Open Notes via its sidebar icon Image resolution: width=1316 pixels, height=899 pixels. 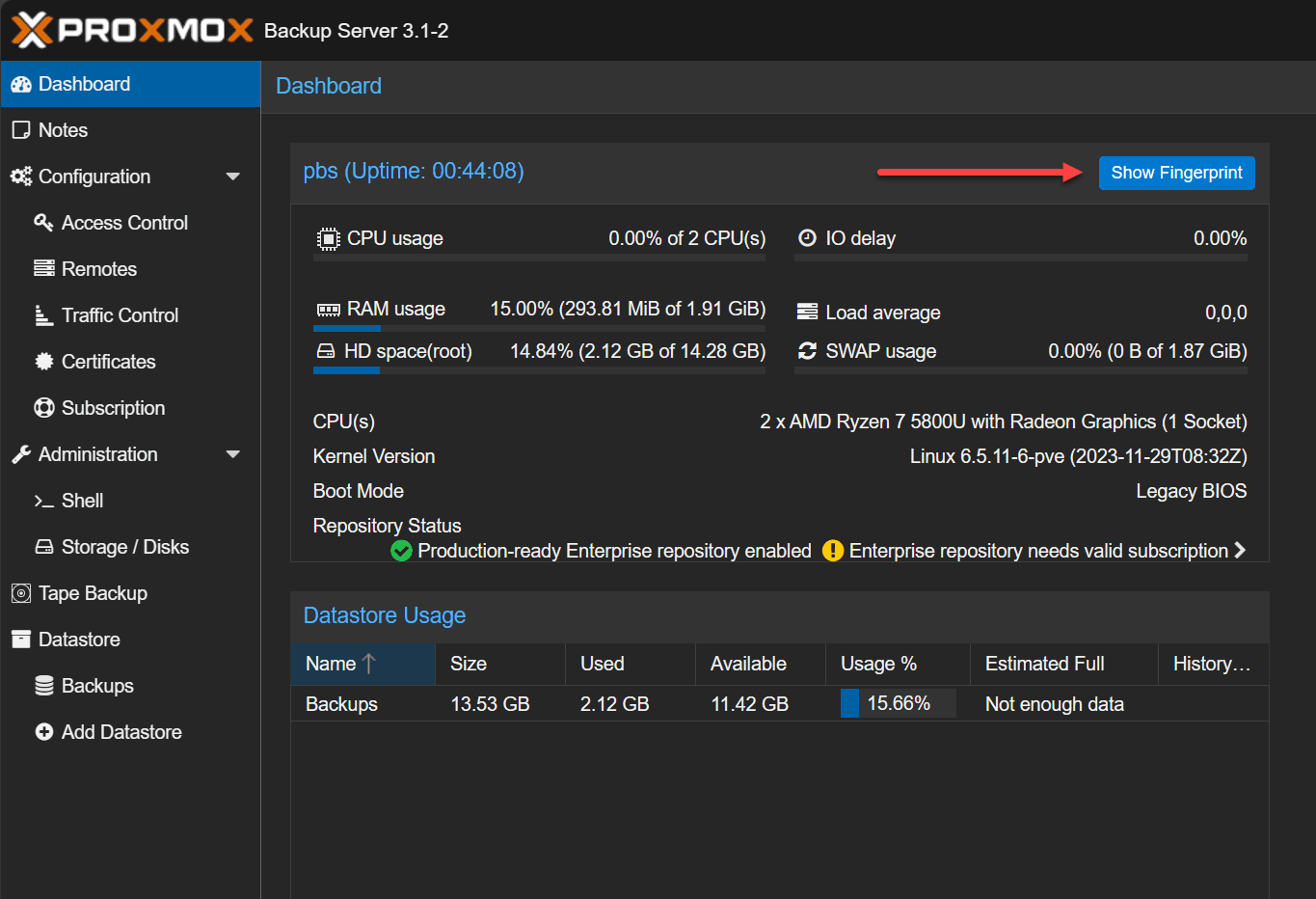[20, 130]
